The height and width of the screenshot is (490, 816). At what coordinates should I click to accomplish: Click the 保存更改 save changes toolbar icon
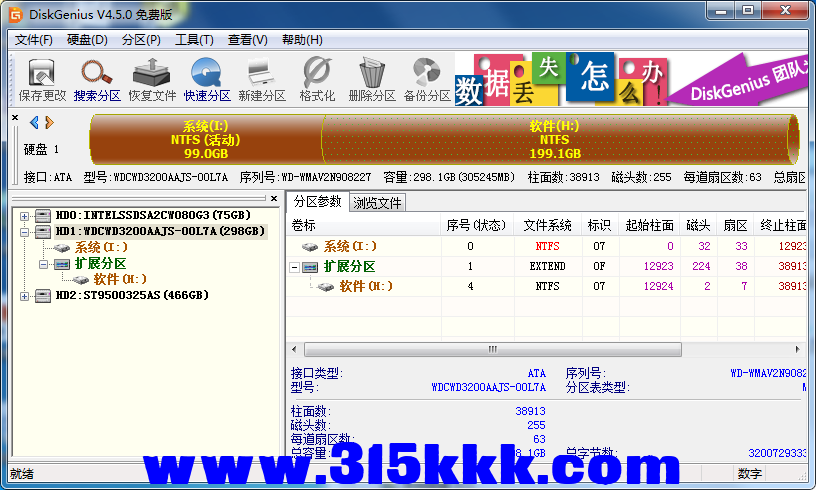coord(42,79)
